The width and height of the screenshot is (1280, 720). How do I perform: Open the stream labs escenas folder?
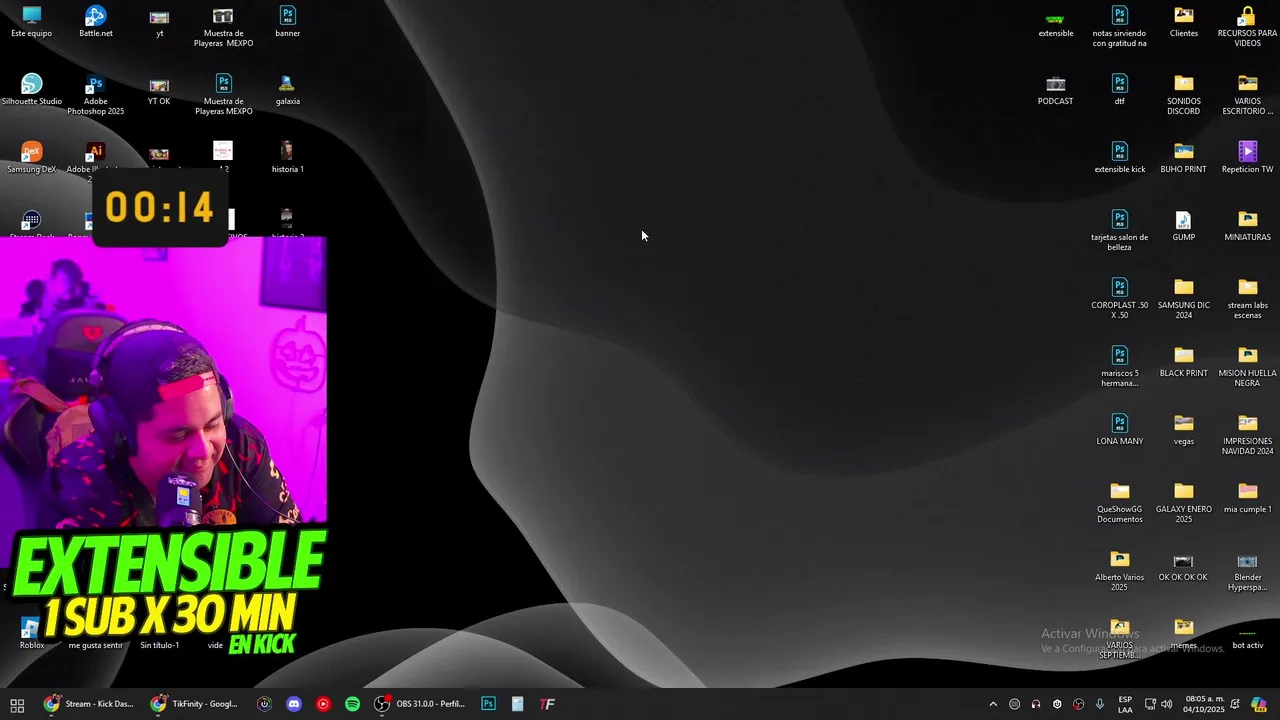click(x=1248, y=299)
